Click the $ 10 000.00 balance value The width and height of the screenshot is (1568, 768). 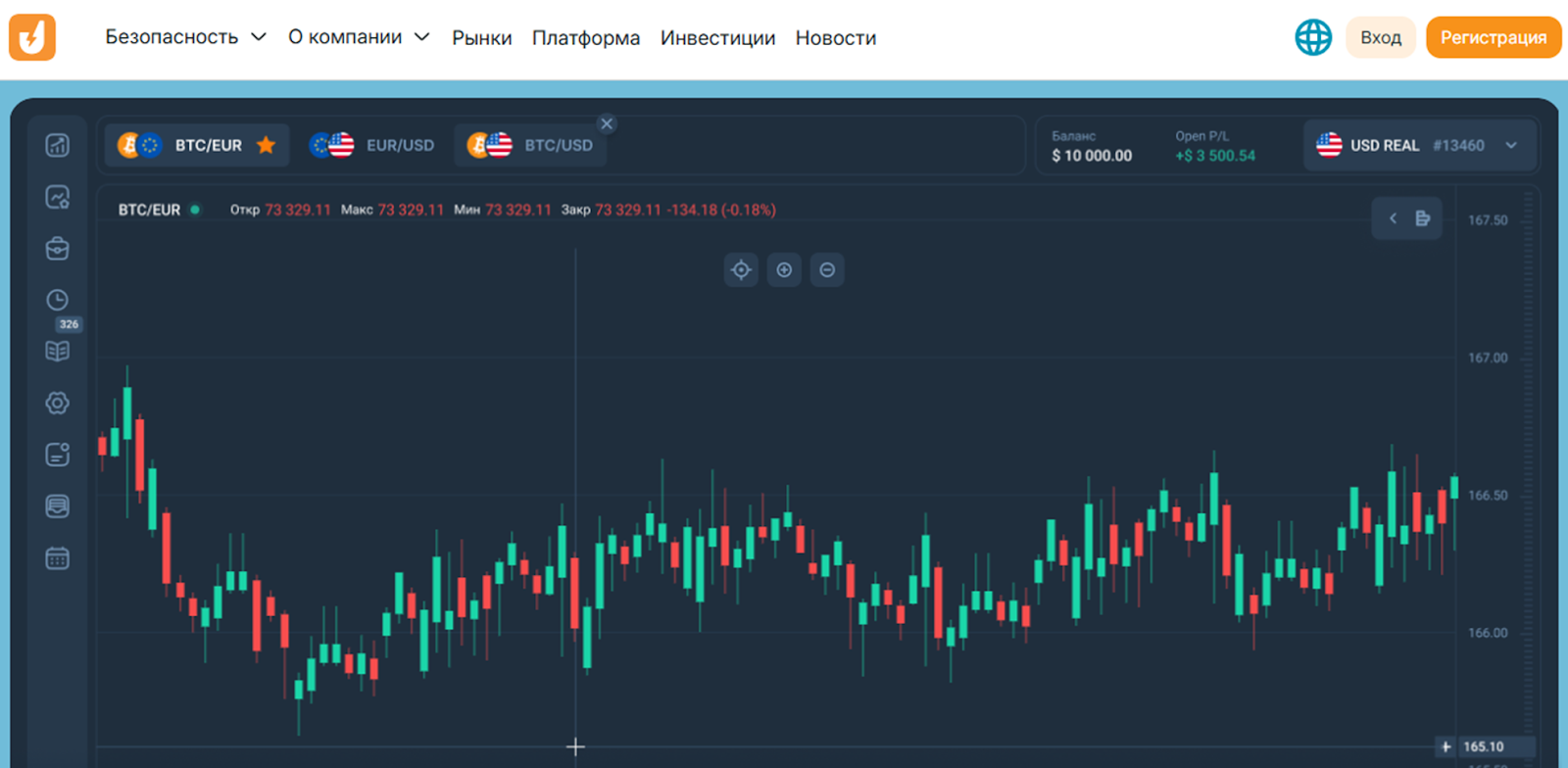click(1092, 156)
